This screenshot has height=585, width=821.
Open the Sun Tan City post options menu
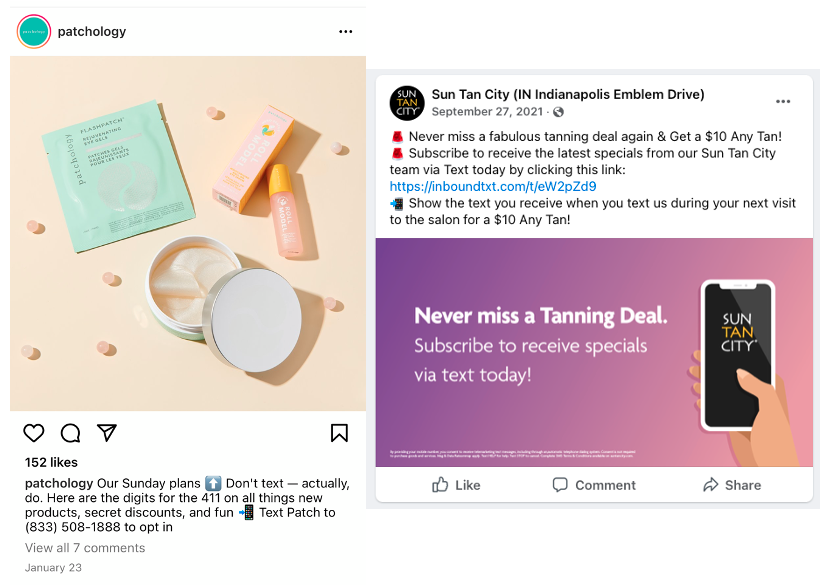pos(783,102)
